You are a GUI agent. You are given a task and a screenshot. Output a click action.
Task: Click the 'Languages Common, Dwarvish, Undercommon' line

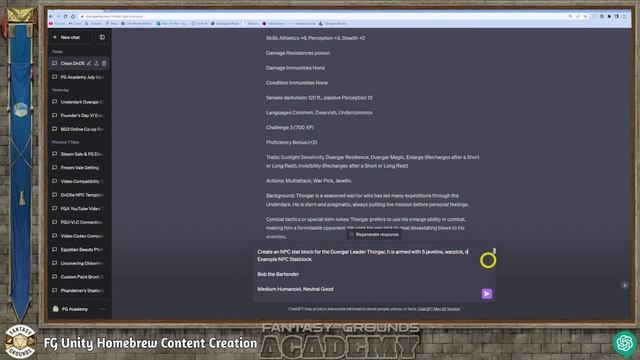(x=319, y=113)
